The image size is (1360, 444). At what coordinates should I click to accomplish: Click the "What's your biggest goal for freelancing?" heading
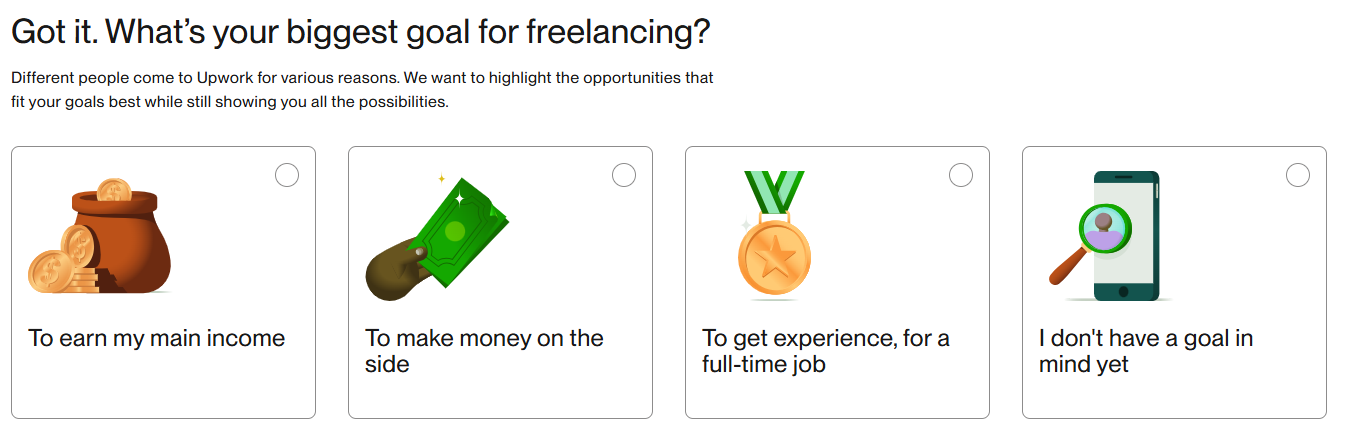pyautogui.click(x=360, y=32)
